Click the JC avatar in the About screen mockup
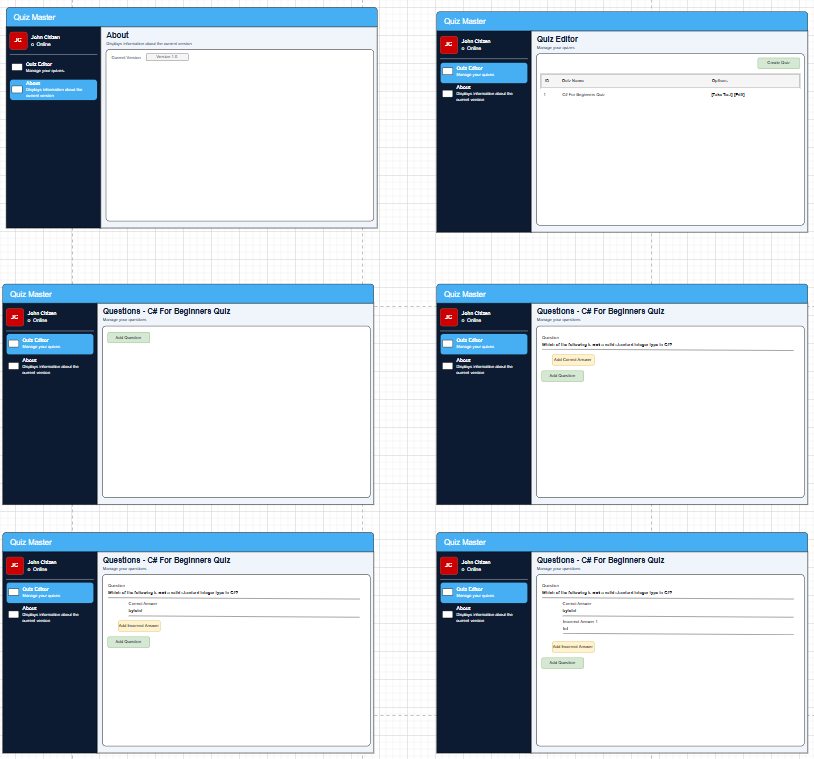Screen dimensions: 814x759 [18, 40]
